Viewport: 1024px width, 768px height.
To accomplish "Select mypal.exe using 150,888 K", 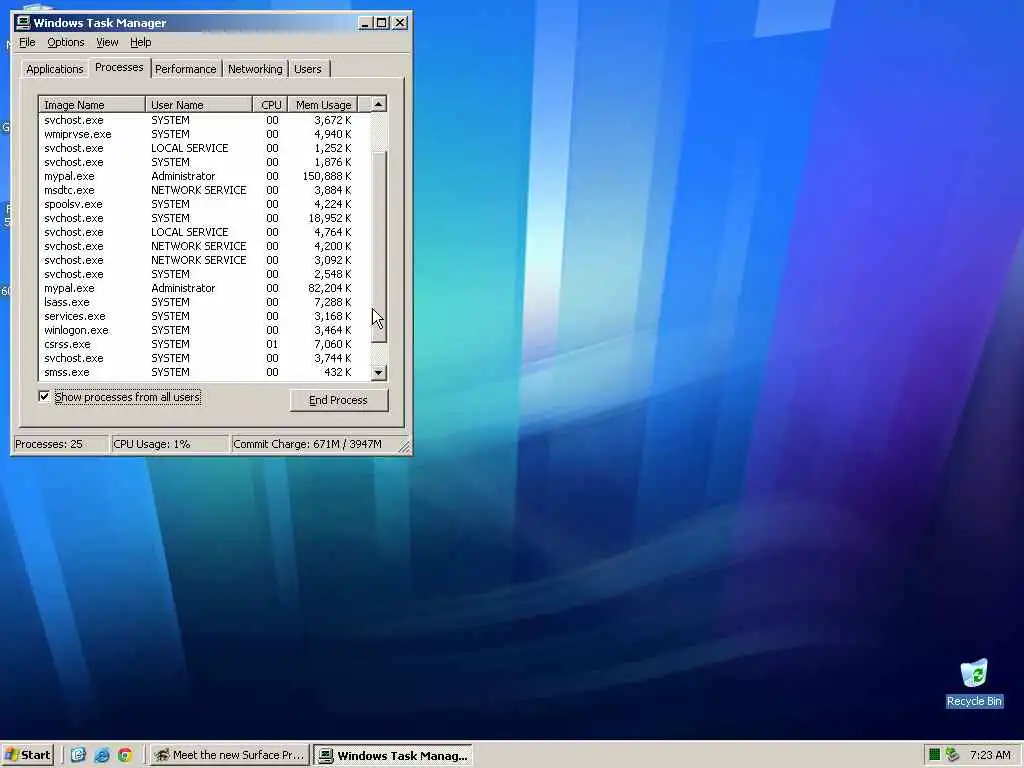I will point(204,176).
